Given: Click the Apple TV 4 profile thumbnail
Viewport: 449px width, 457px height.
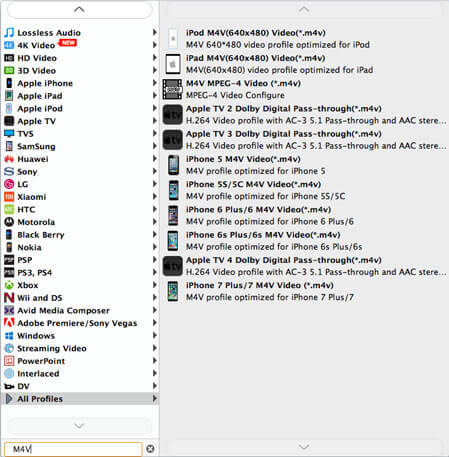Looking at the screenshot, I should (x=173, y=266).
